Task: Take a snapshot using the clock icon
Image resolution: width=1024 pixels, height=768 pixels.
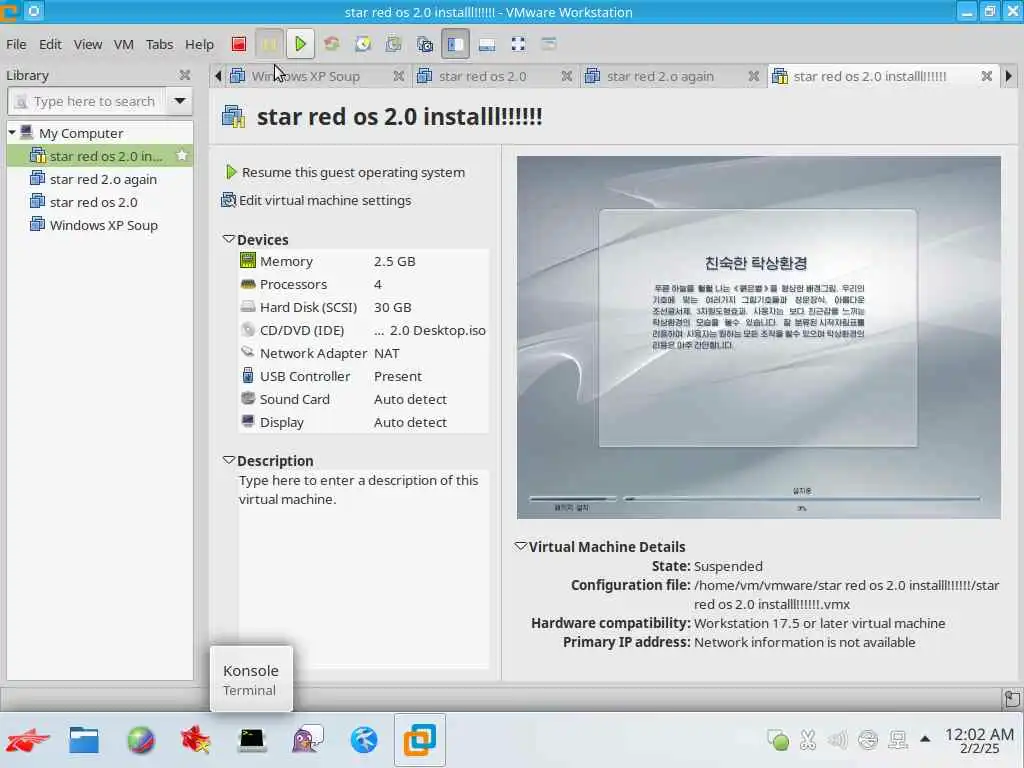Action: coord(362,44)
